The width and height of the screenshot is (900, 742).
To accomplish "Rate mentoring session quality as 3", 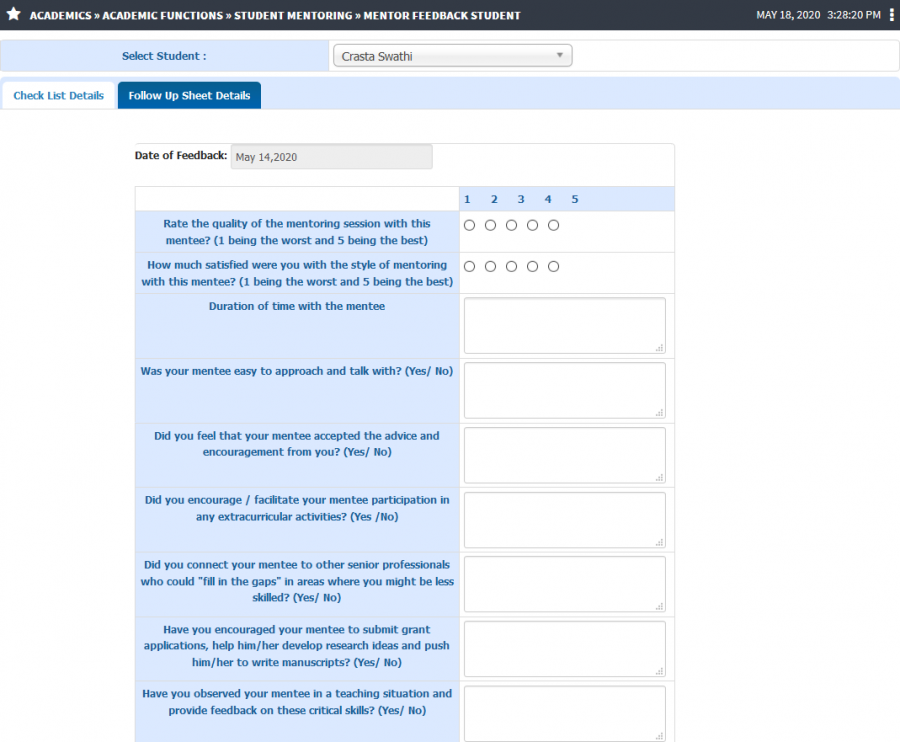I will (511, 226).
